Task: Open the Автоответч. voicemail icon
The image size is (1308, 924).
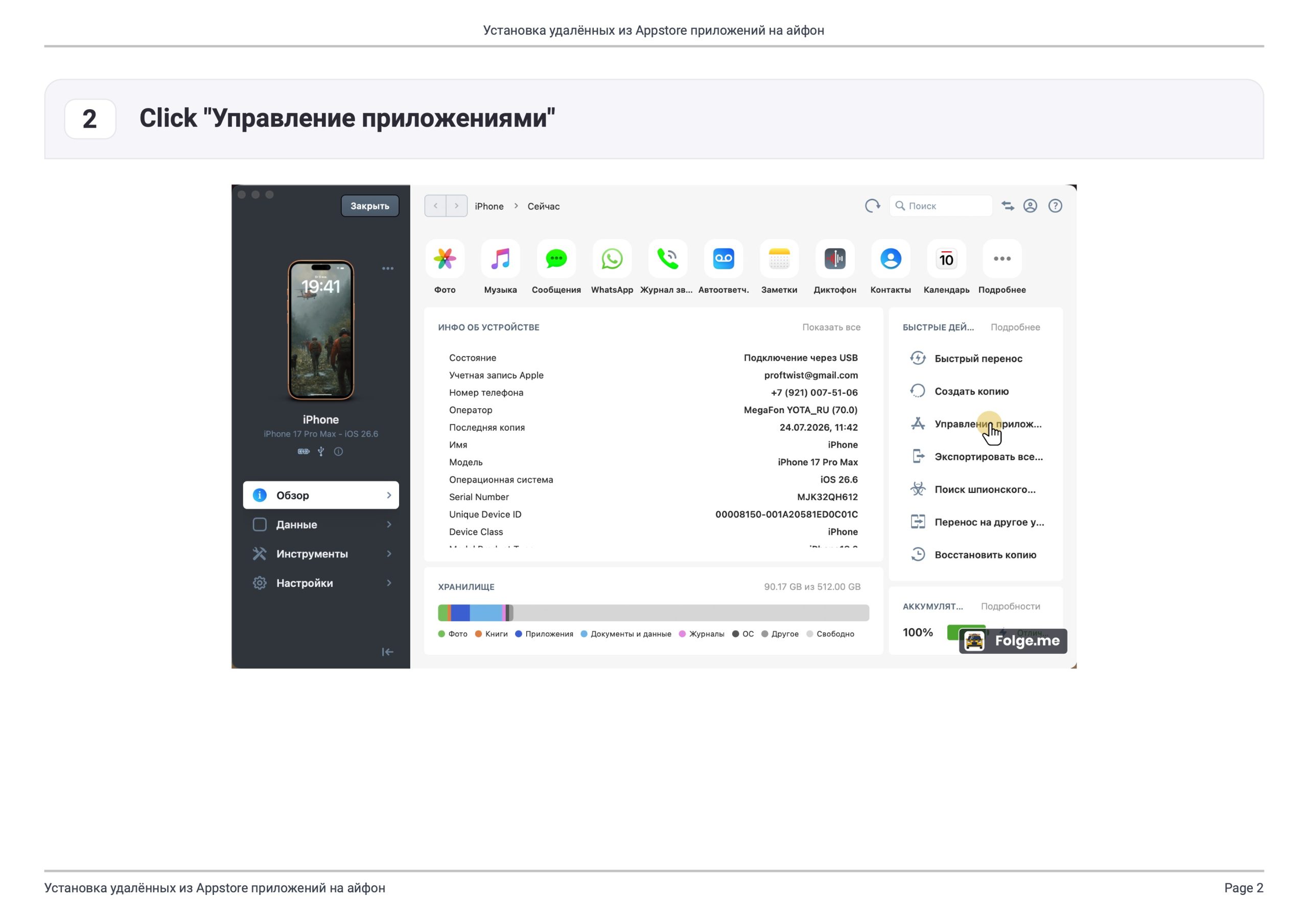Action: (x=723, y=258)
